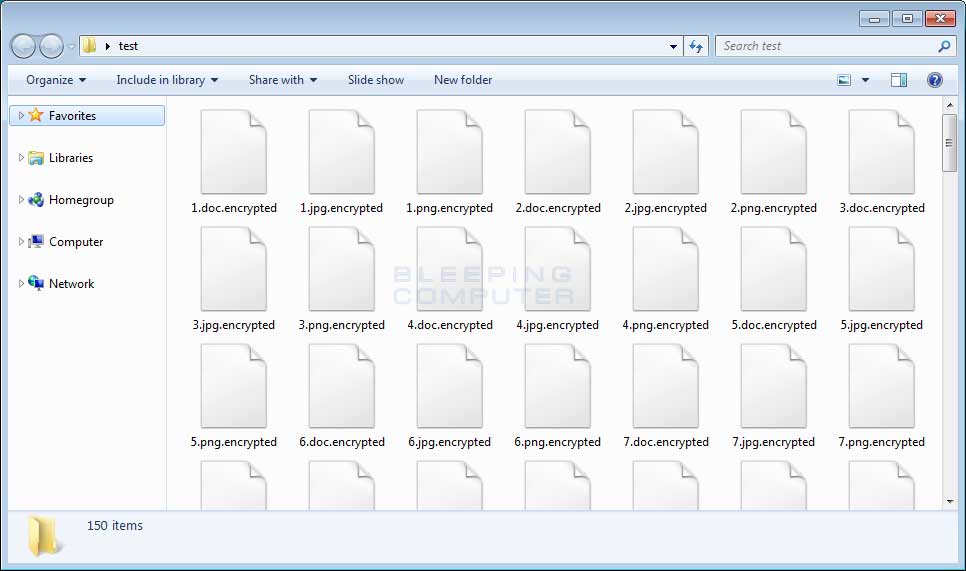This screenshot has height=571, width=966.
Task: Click the folder icon in address bar
Action: pyautogui.click(x=90, y=46)
